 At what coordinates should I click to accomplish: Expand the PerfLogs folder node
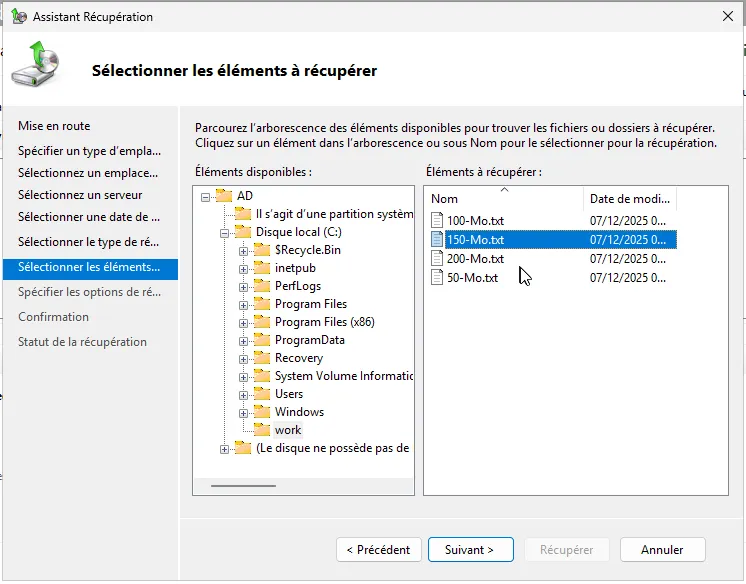[x=243, y=286]
